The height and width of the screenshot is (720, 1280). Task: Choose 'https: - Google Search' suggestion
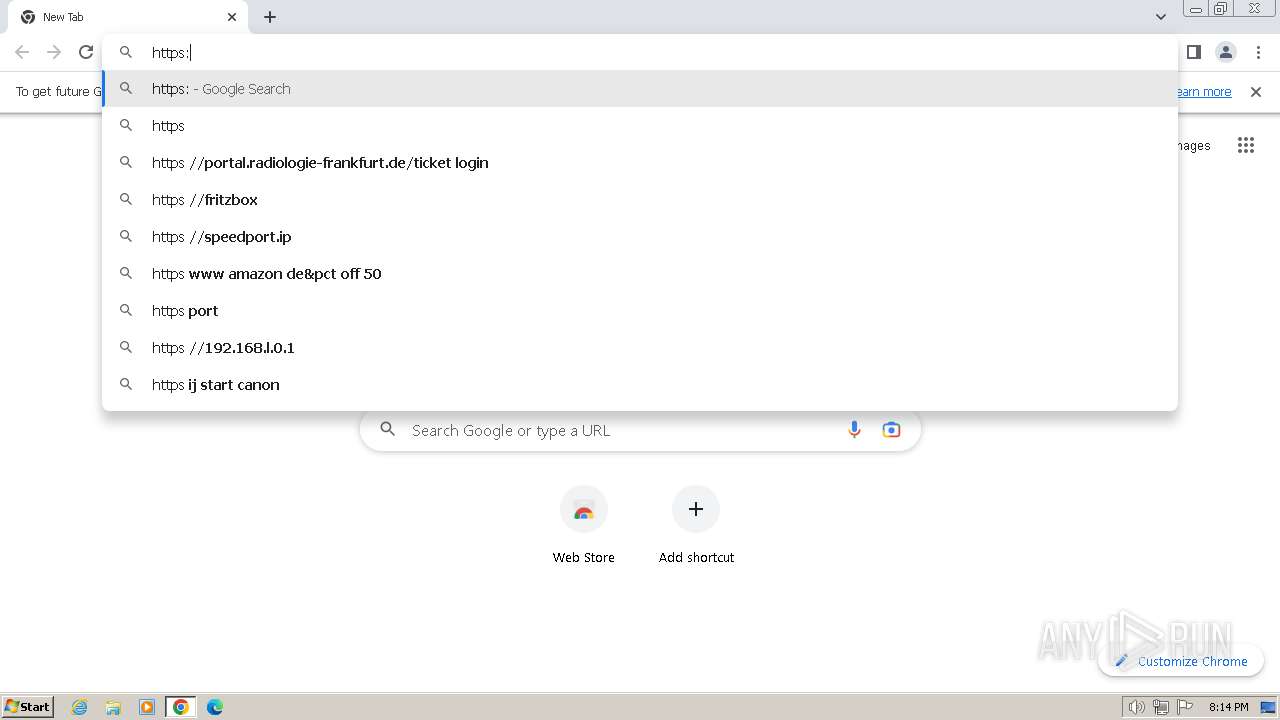[x=640, y=89]
